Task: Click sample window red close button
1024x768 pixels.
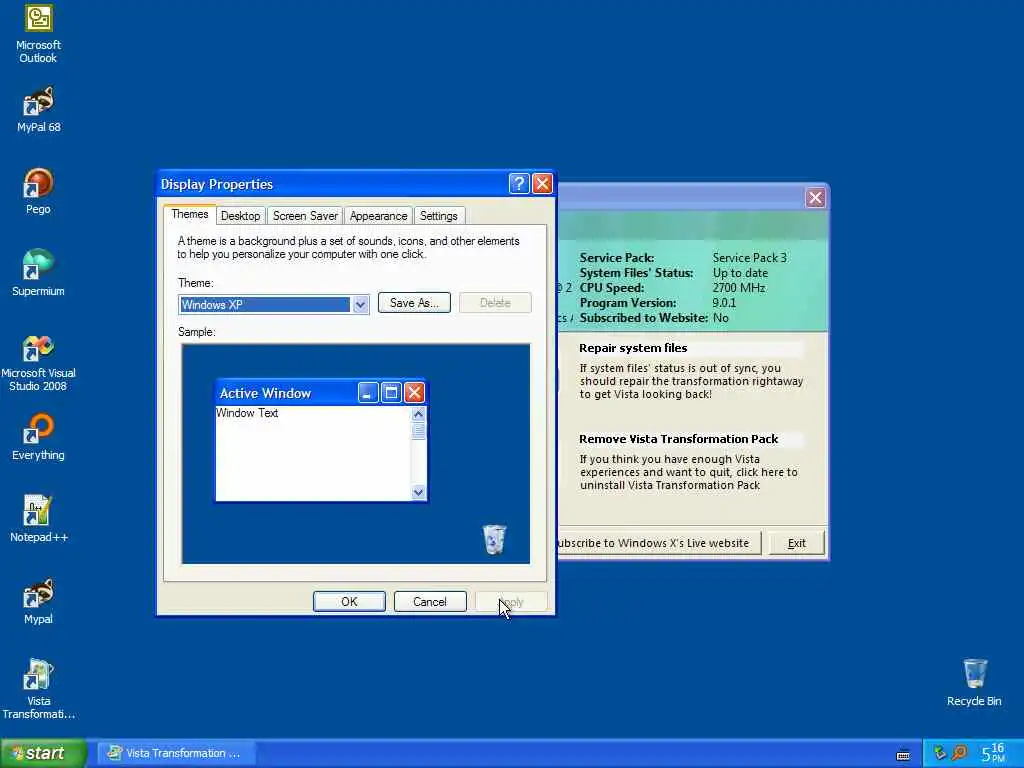Action: point(414,392)
